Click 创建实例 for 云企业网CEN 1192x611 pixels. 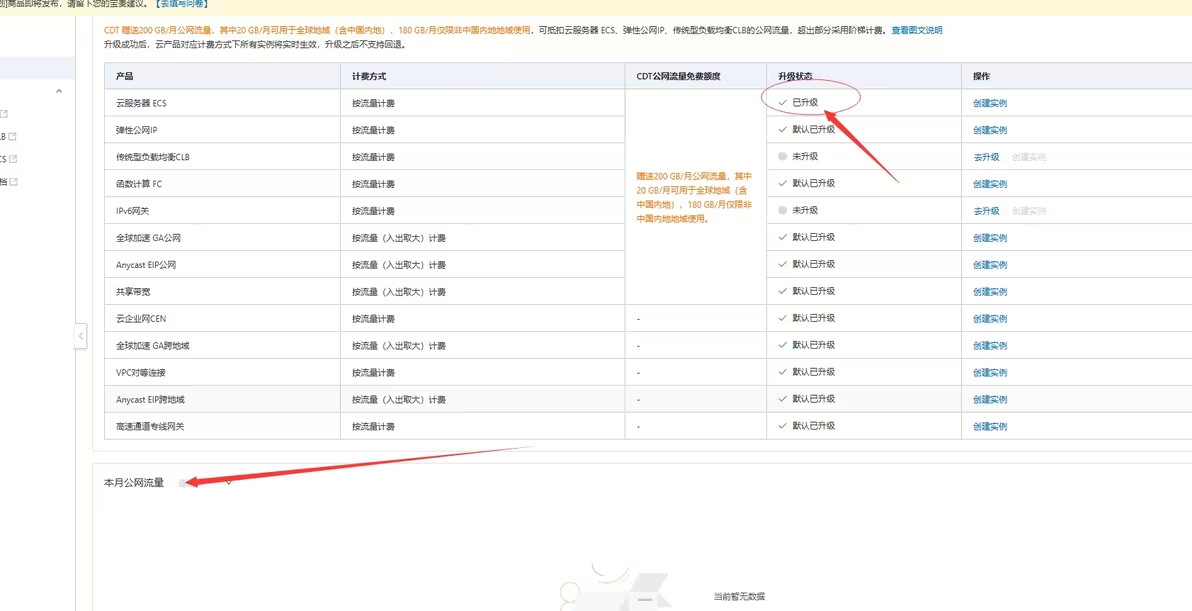[x=990, y=319]
